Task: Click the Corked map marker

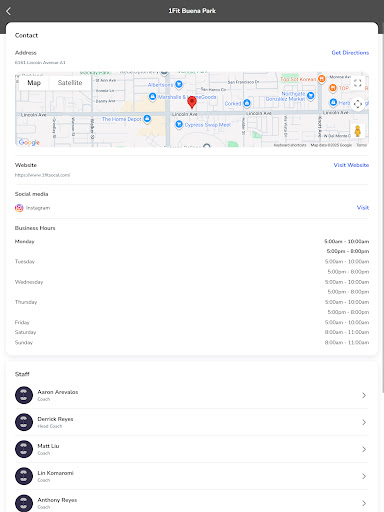Action: 247,103
